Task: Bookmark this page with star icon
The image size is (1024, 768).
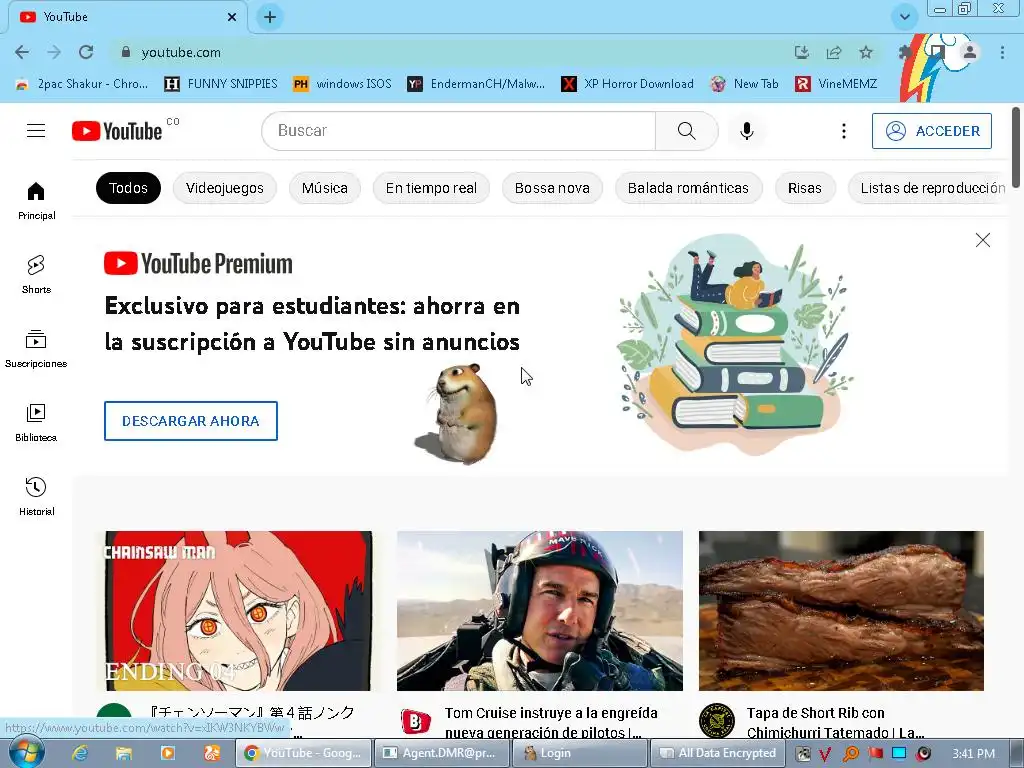Action: 866,52
